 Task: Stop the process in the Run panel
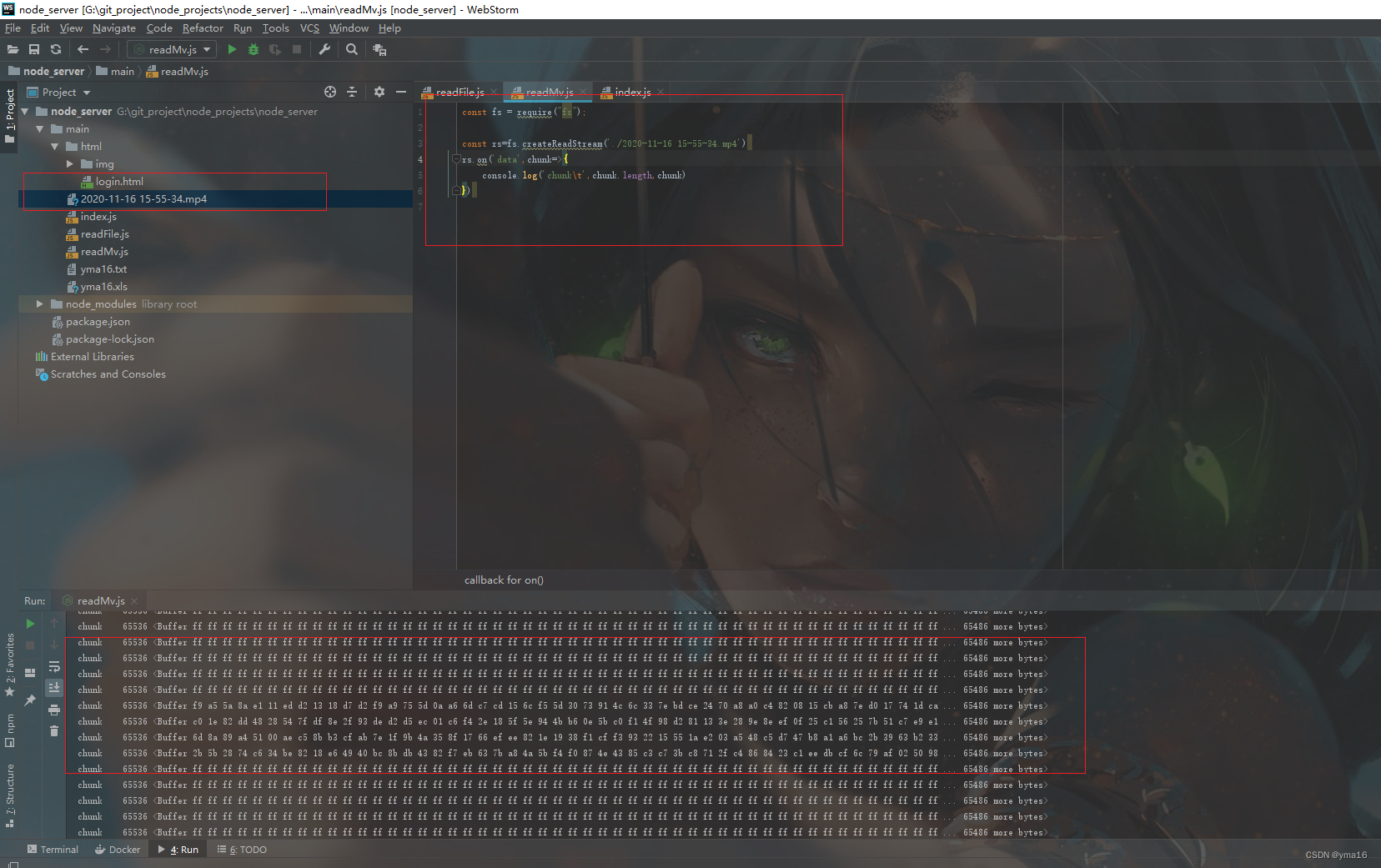click(30, 645)
